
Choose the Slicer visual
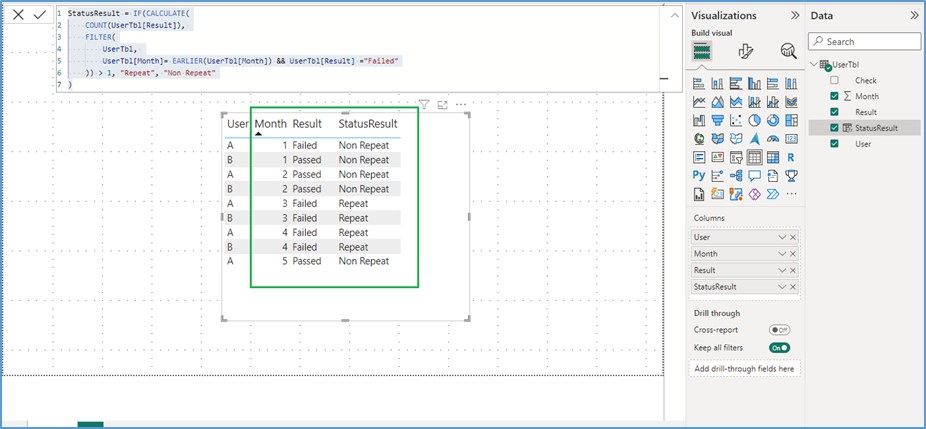pos(736,157)
